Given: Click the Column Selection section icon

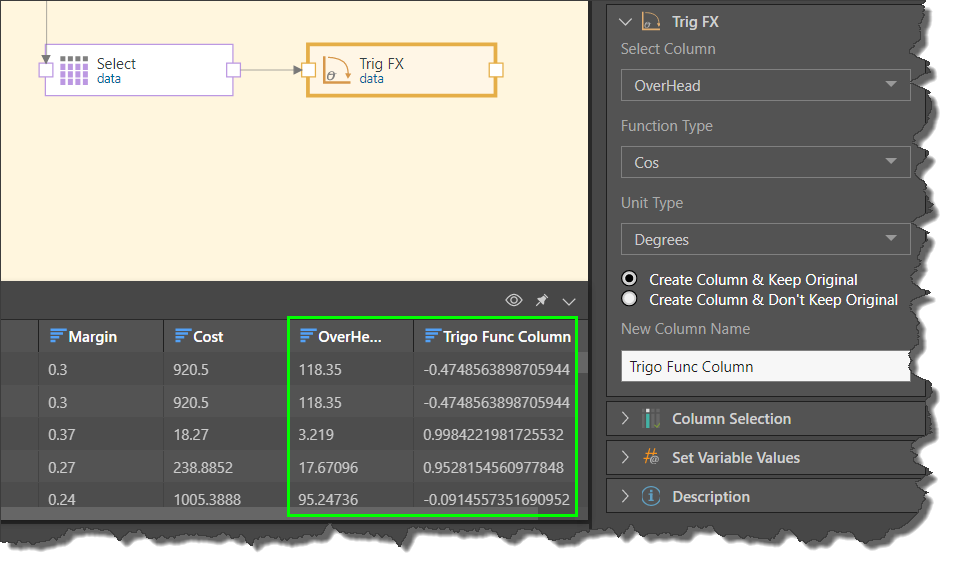Looking at the screenshot, I should point(651,419).
